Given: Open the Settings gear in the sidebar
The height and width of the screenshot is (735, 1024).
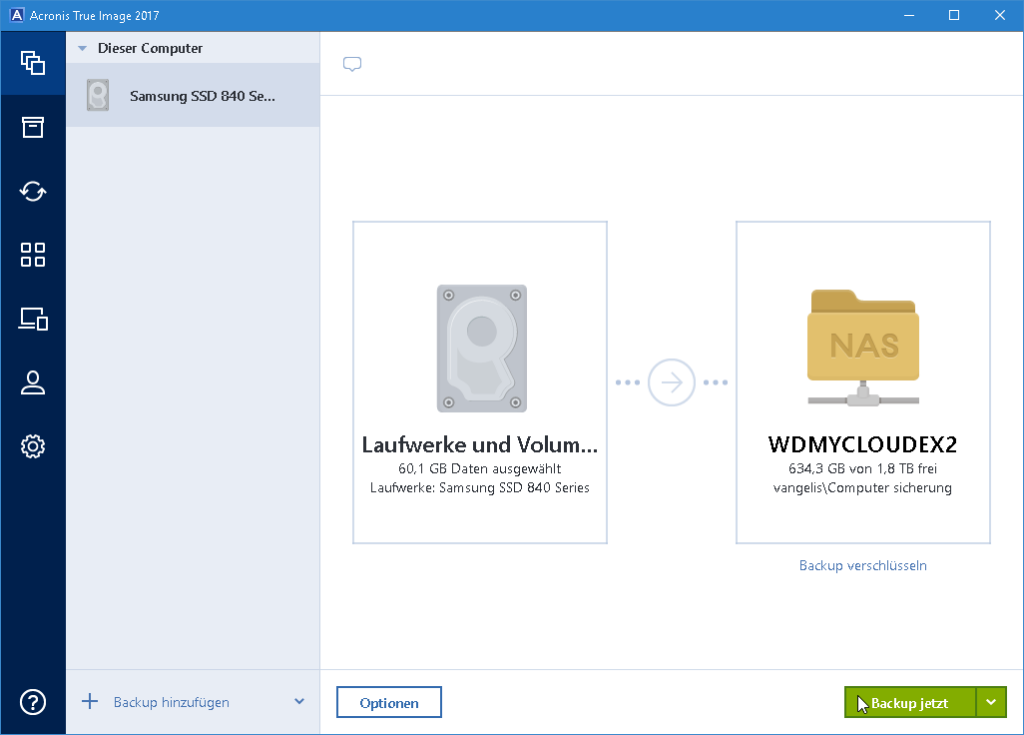Looking at the screenshot, I should (x=33, y=447).
